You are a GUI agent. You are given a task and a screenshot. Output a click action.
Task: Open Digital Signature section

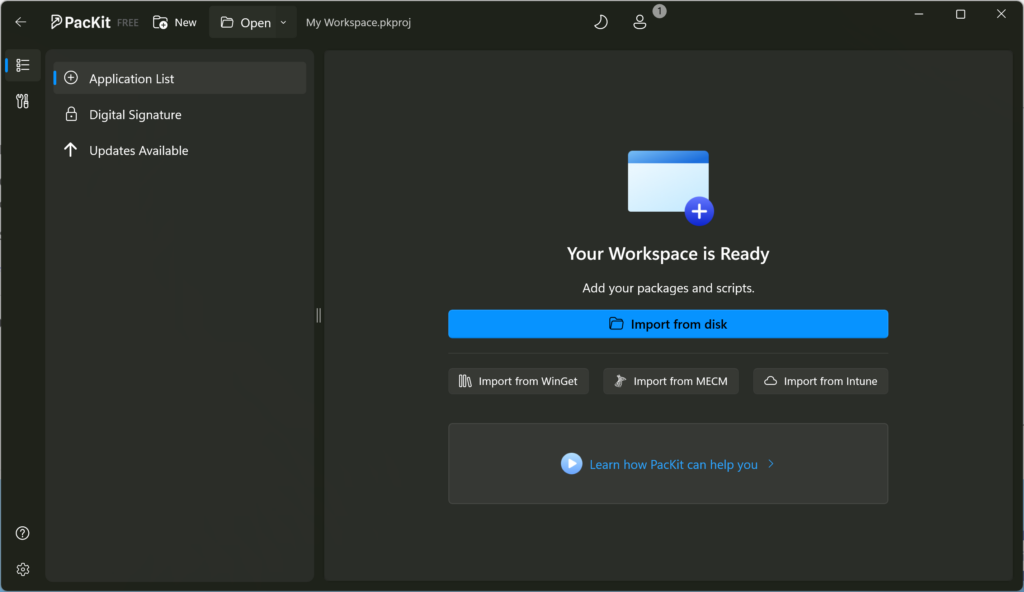point(180,114)
